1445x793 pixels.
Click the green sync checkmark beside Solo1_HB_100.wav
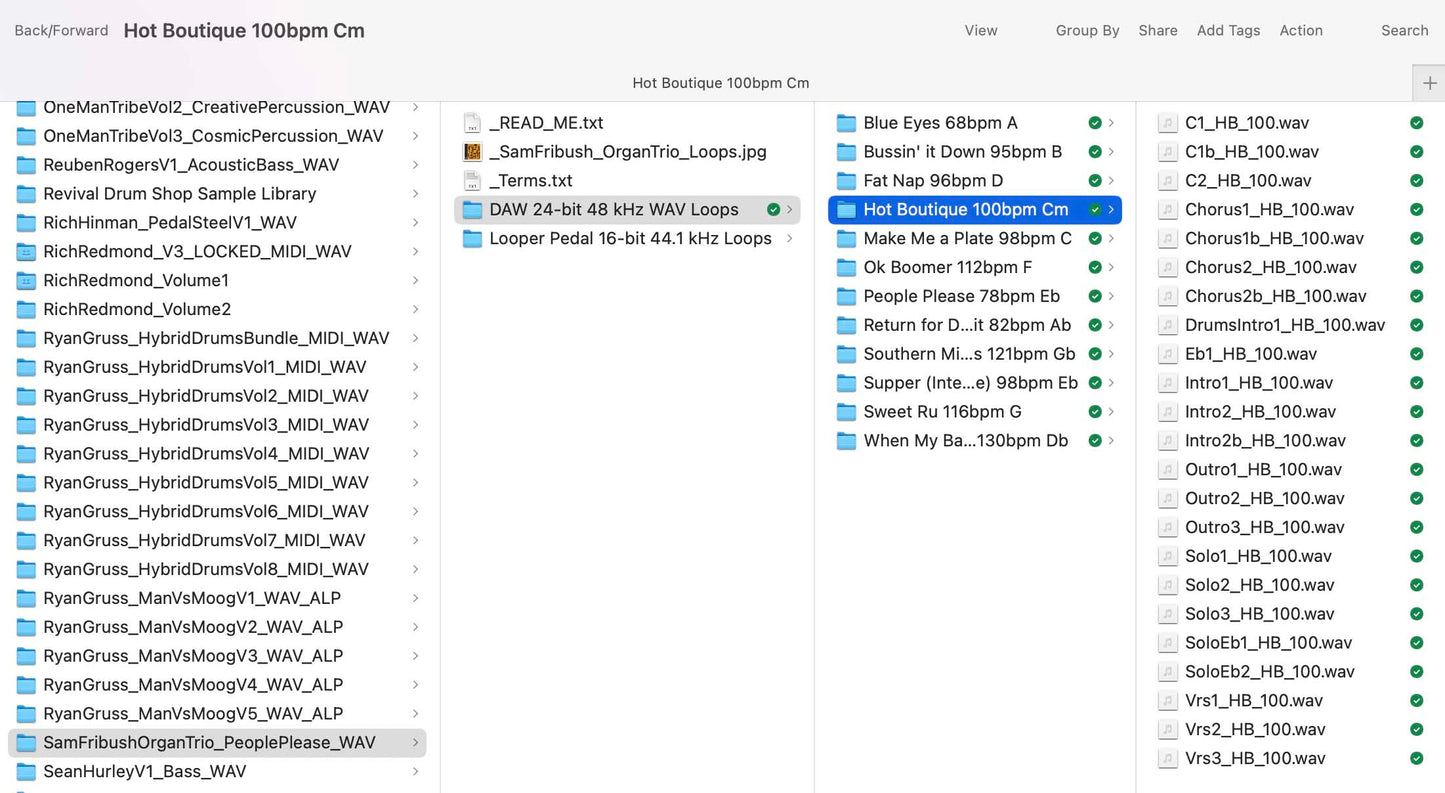1416,556
